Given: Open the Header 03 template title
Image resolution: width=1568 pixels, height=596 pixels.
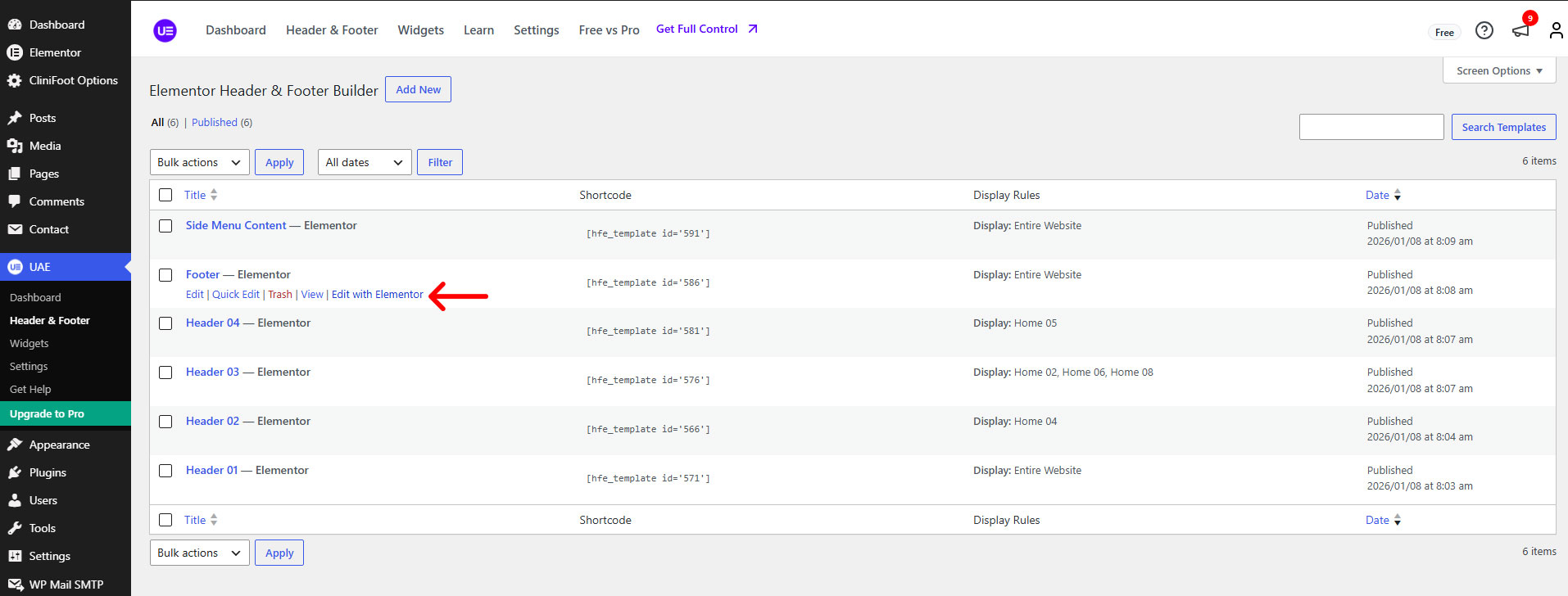Looking at the screenshot, I should tap(212, 372).
